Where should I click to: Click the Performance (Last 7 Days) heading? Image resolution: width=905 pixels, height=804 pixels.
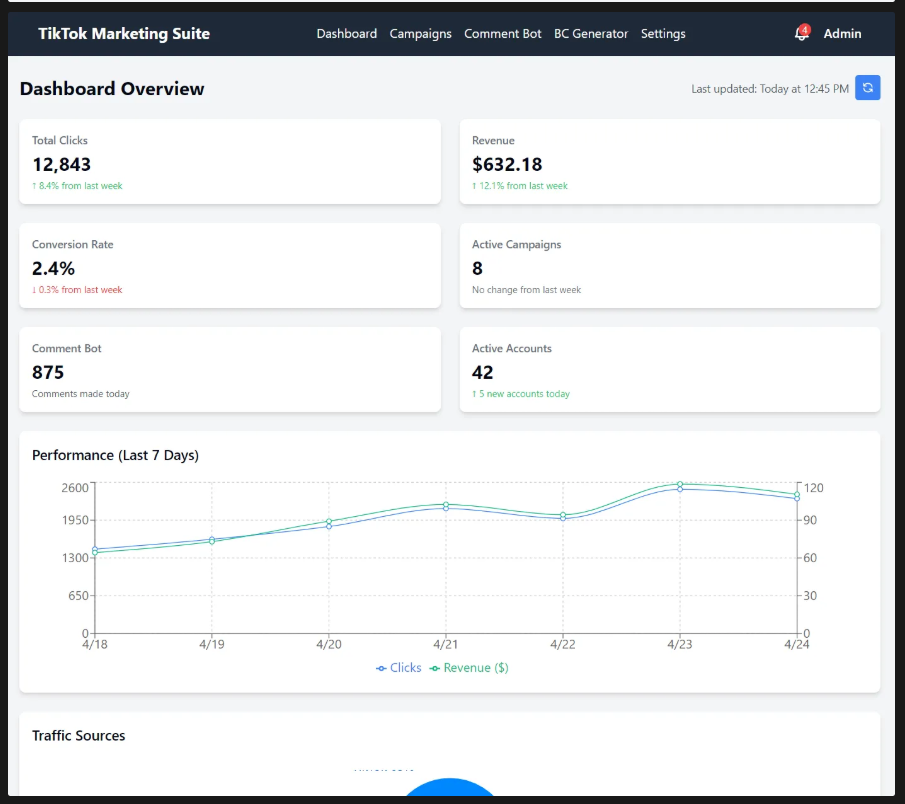click(115, 455)
